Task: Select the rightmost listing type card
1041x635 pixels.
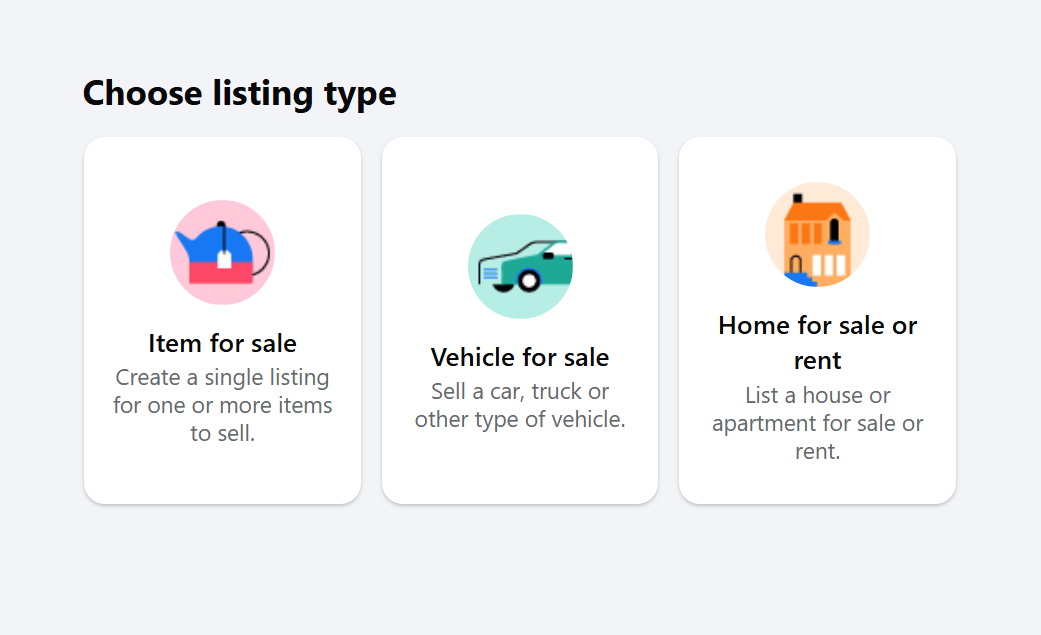Action: point(817,320)
